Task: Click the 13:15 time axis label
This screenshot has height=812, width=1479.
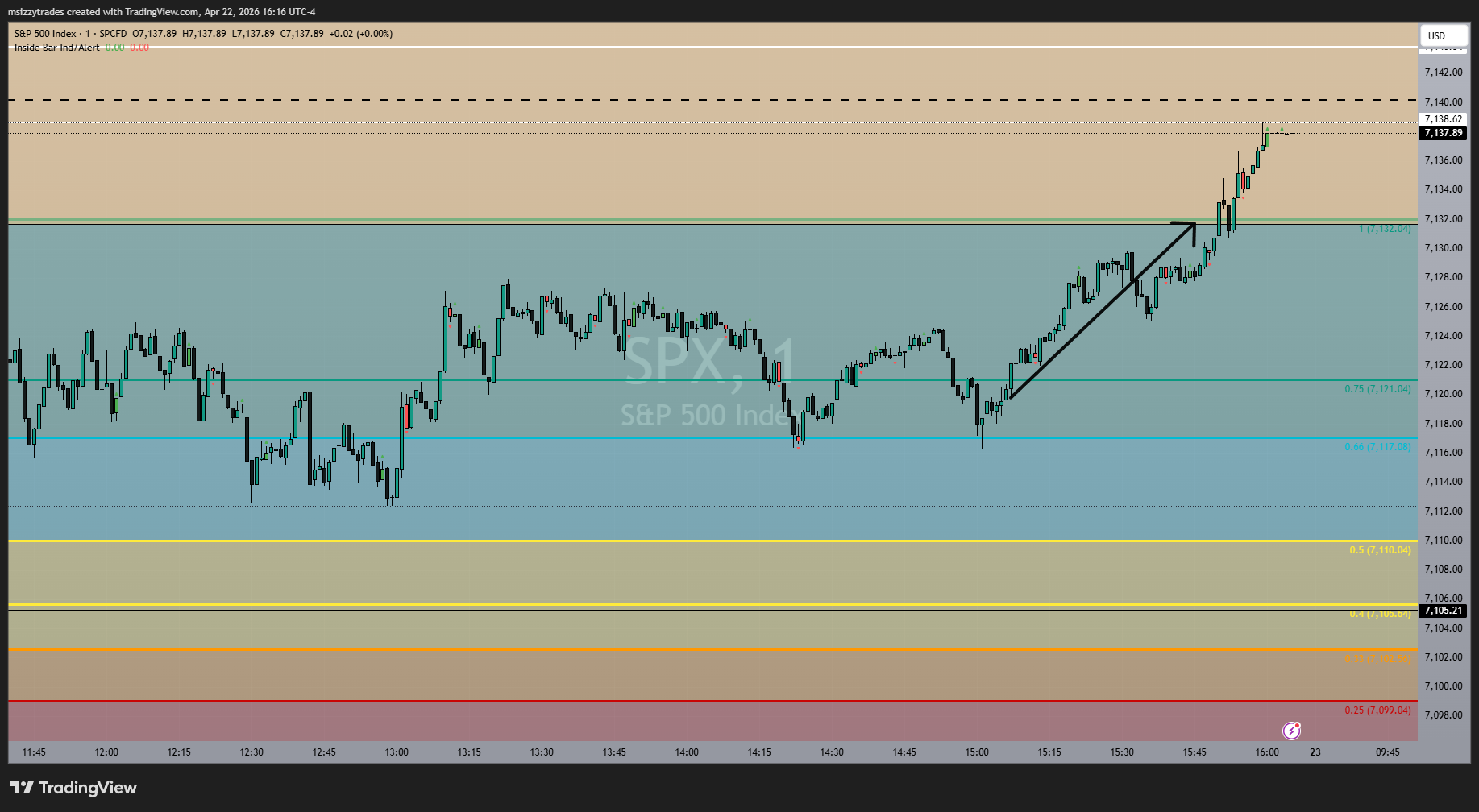Action: (469, 752)
